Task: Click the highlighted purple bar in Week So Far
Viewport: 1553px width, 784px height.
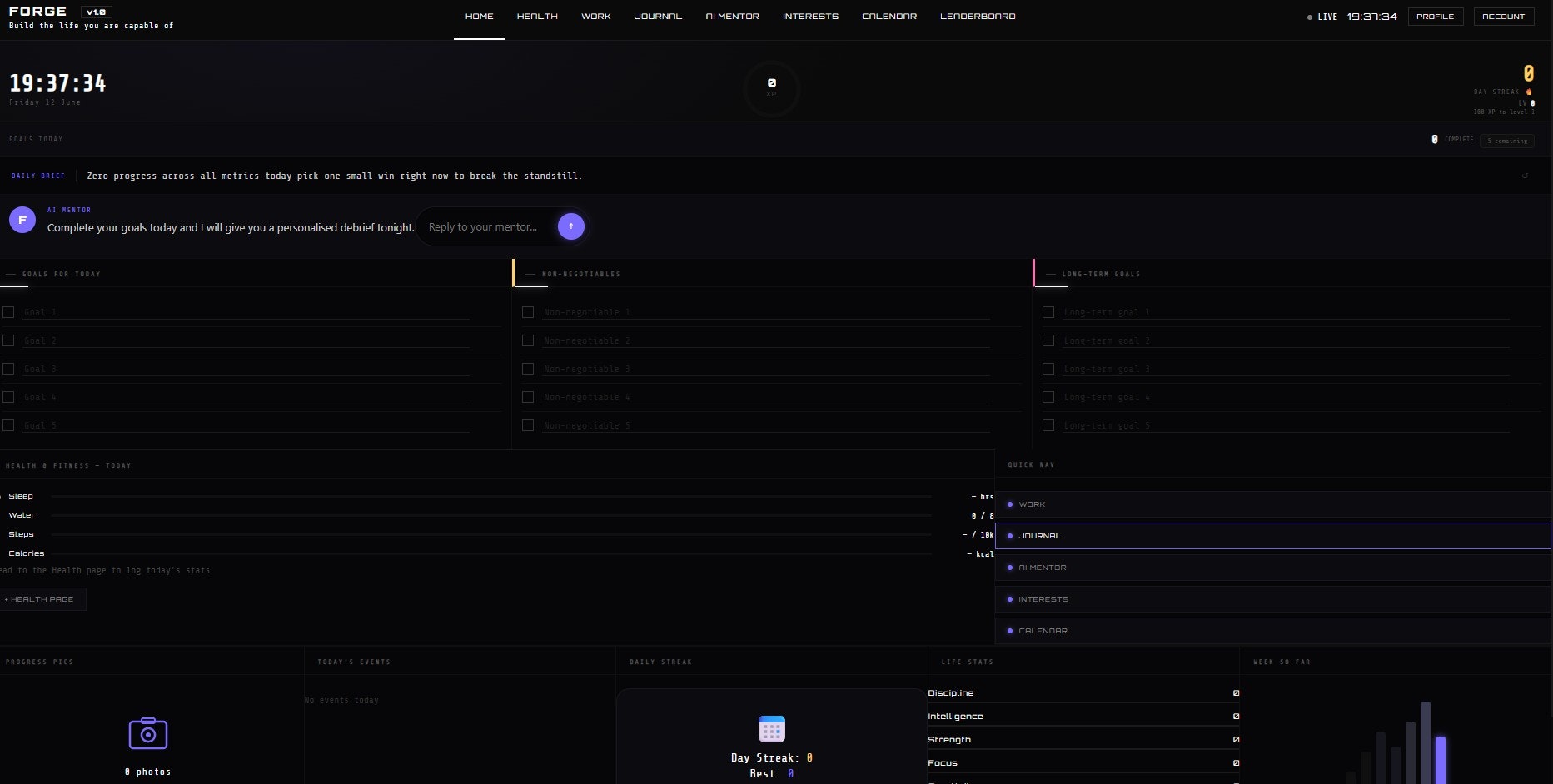Action: (1441, 759)
